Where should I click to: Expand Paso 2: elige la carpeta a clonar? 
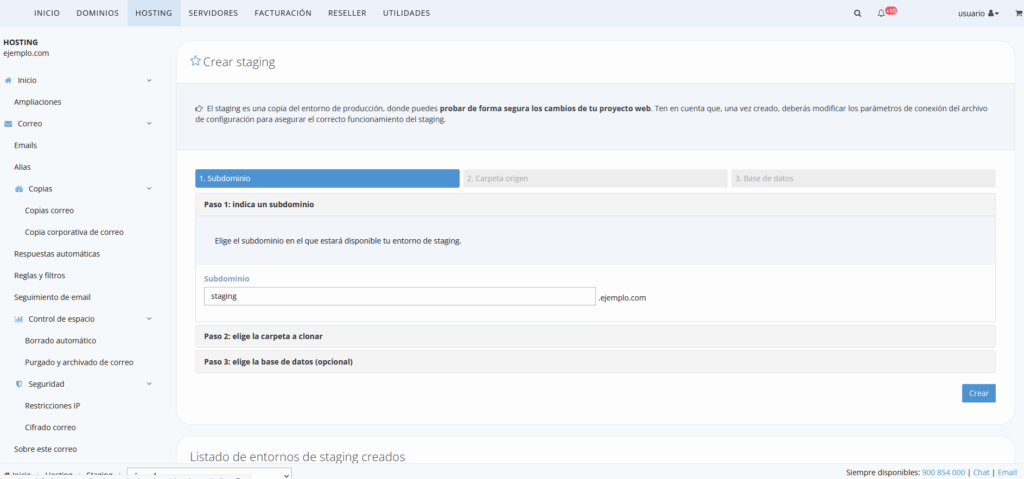[595, 337]
